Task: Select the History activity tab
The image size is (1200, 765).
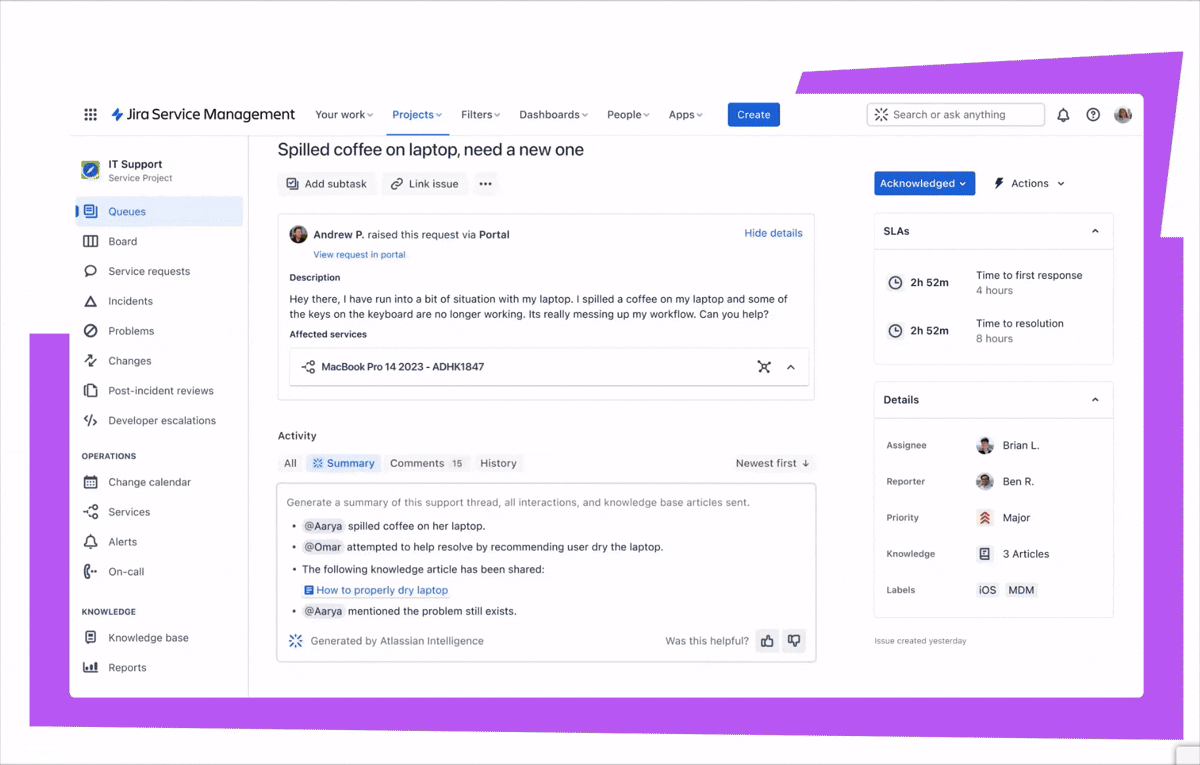Action: click(498, 463)
